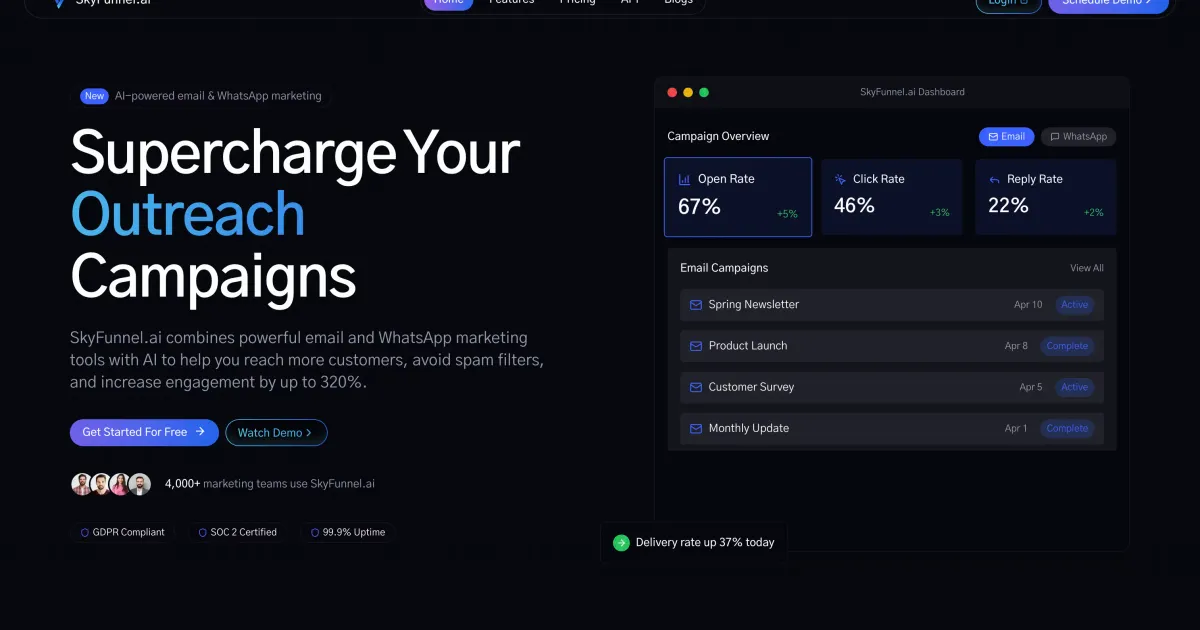This screenshot has height=630, width=1200.
Task: Click the 99.9% Uptime badge text
Action: 354,533
